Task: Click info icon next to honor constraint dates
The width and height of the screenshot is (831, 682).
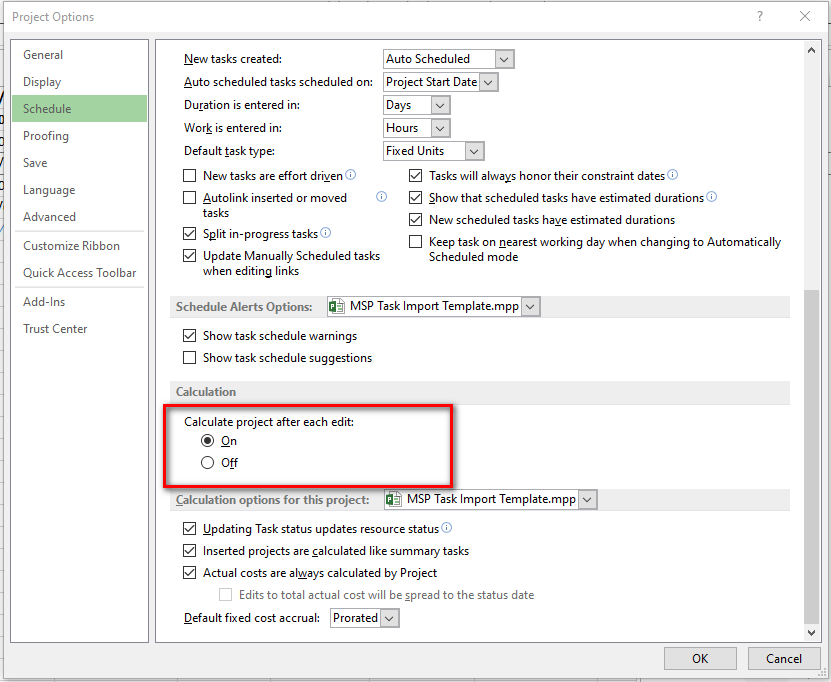Action: (x=673, y=175)
